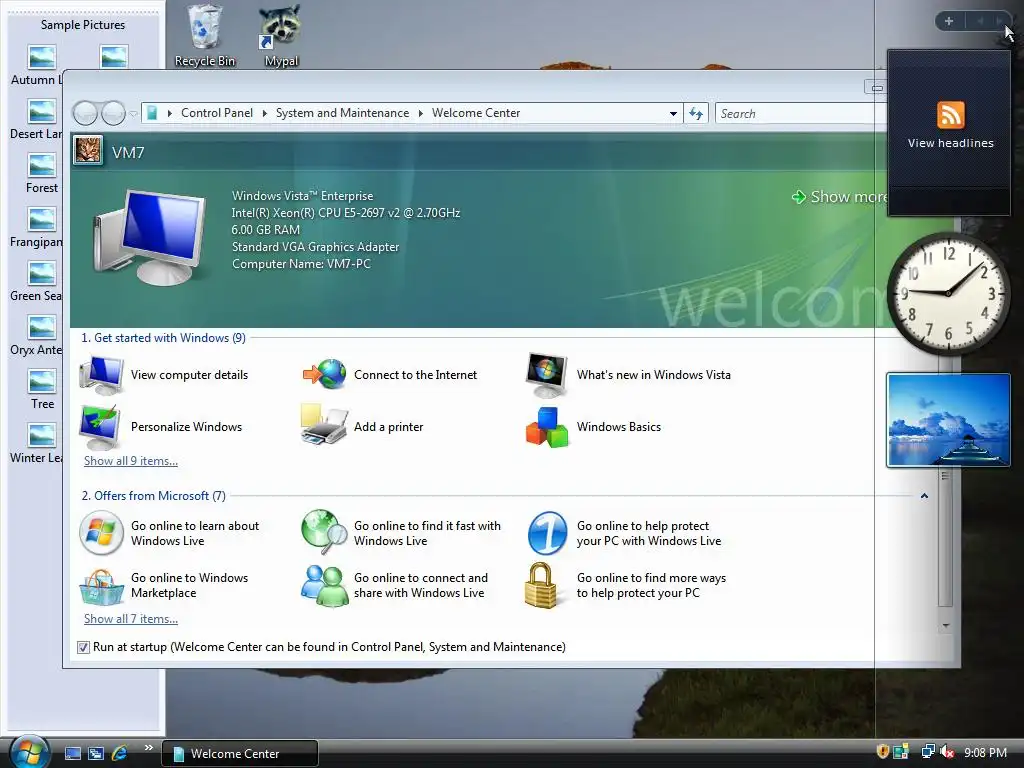Select the Tree sample picture
This screenshot has height=768, width=1024.
click(42, 389)
